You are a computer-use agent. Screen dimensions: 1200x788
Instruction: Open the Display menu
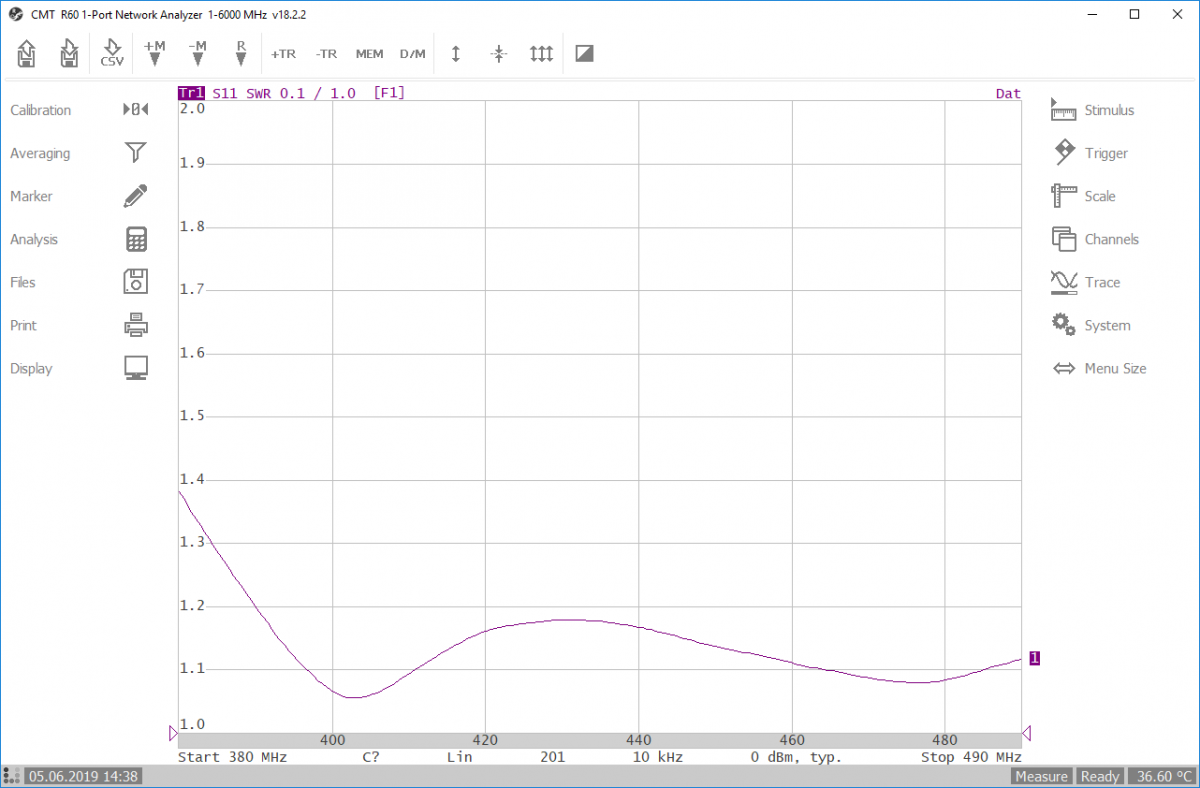[79, 368]
